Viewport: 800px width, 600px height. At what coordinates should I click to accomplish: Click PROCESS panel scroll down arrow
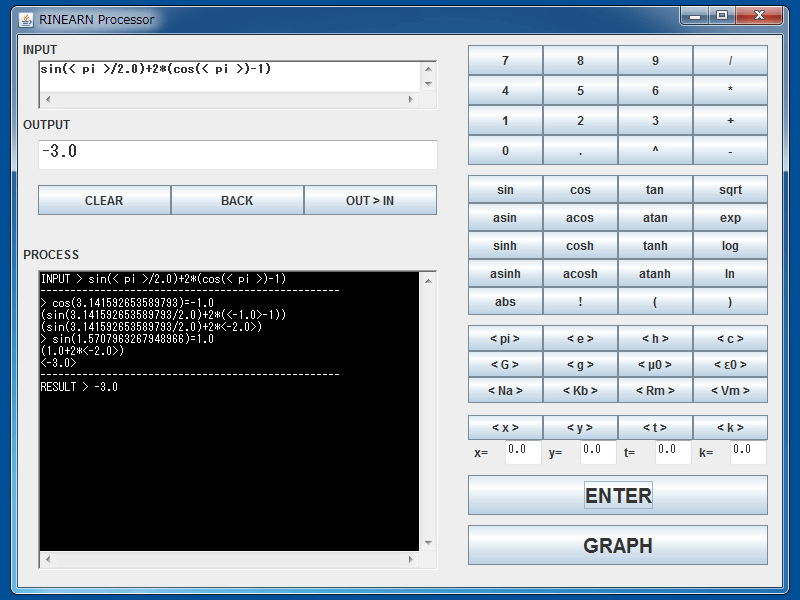coord(428,543)
